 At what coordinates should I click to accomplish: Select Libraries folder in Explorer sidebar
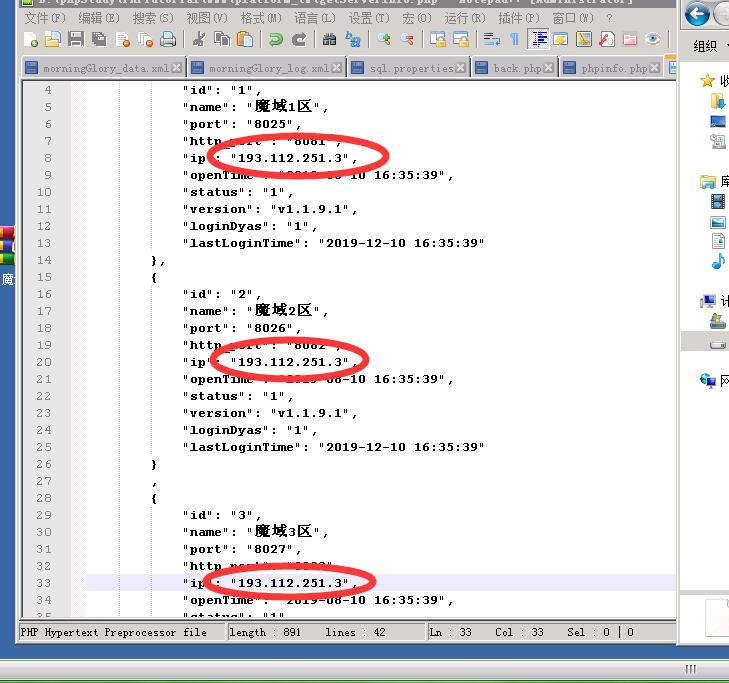click(707, 181)
